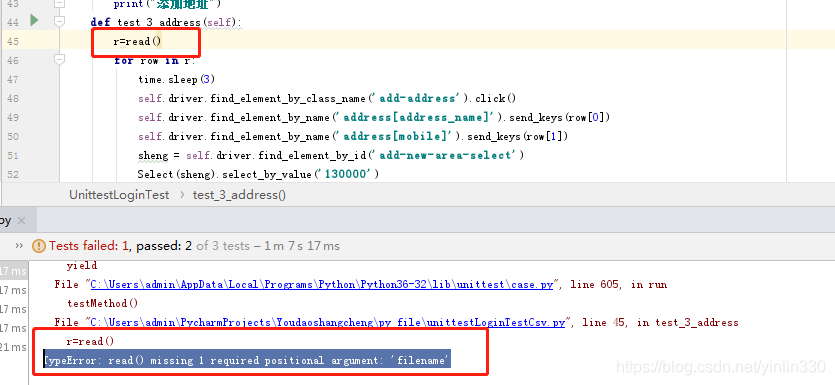Click the def test_3_address(self) line

coord(166,22)
